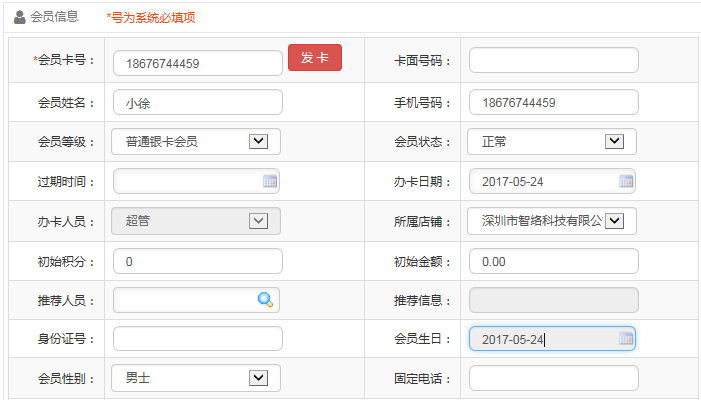This screenshot has height=400, width=701.
Task: Click the greyed 推荐信息 field
Action: click(553, 300)
